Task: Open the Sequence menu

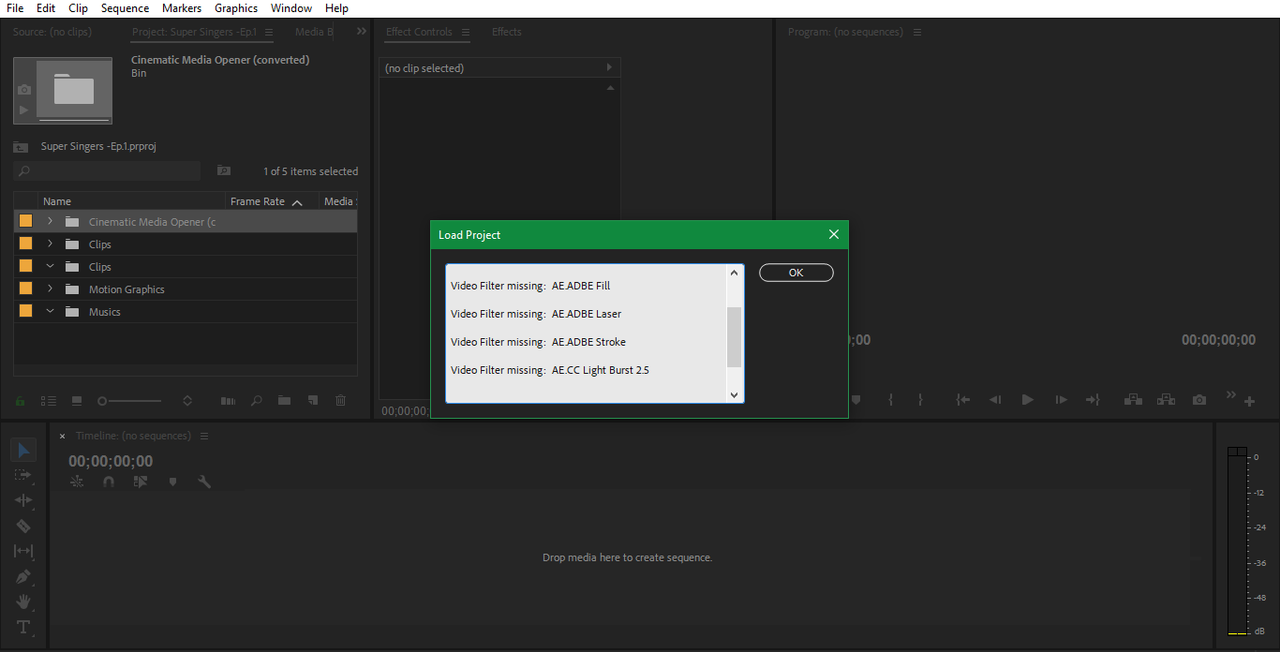Action: [x=125, y=8]
